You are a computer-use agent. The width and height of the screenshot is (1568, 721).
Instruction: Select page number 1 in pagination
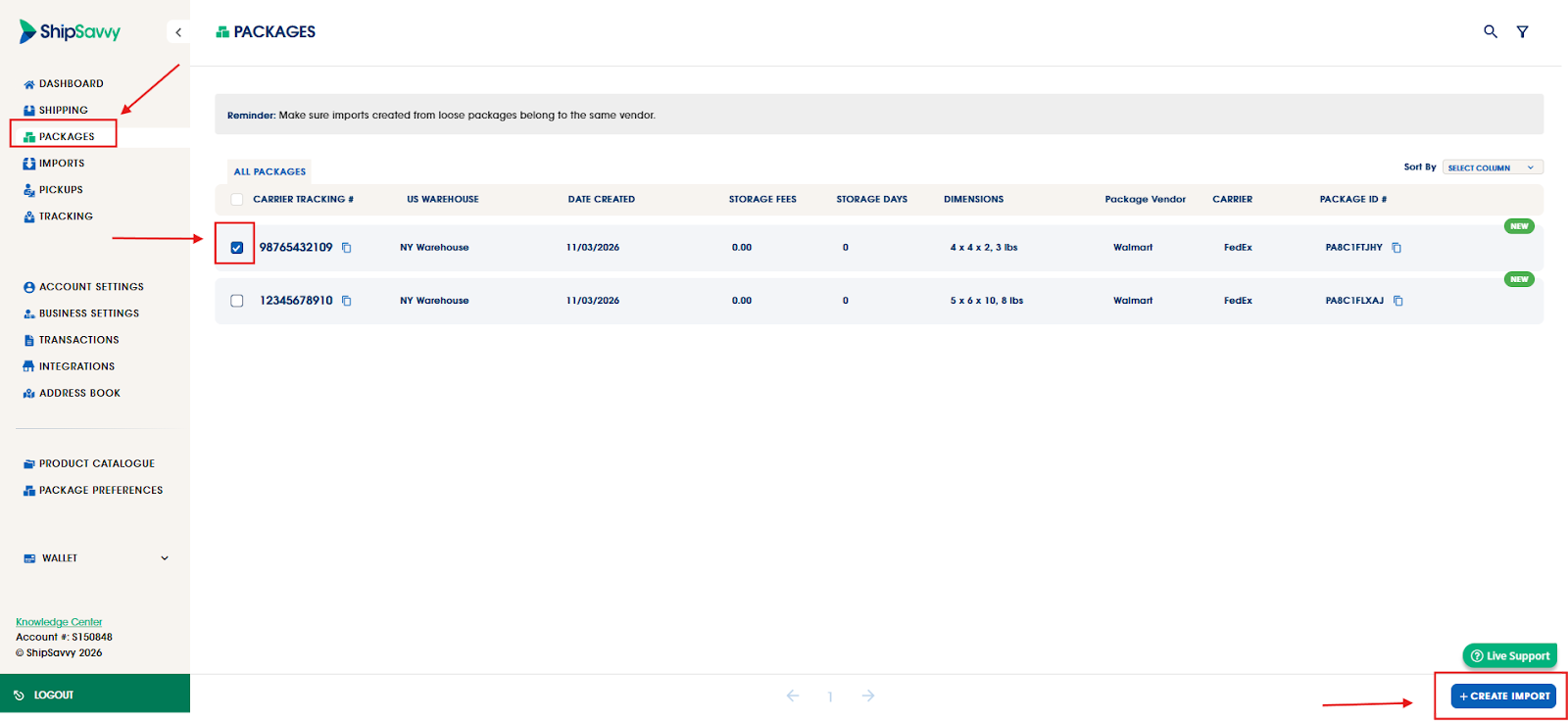(x=830, y=697)
